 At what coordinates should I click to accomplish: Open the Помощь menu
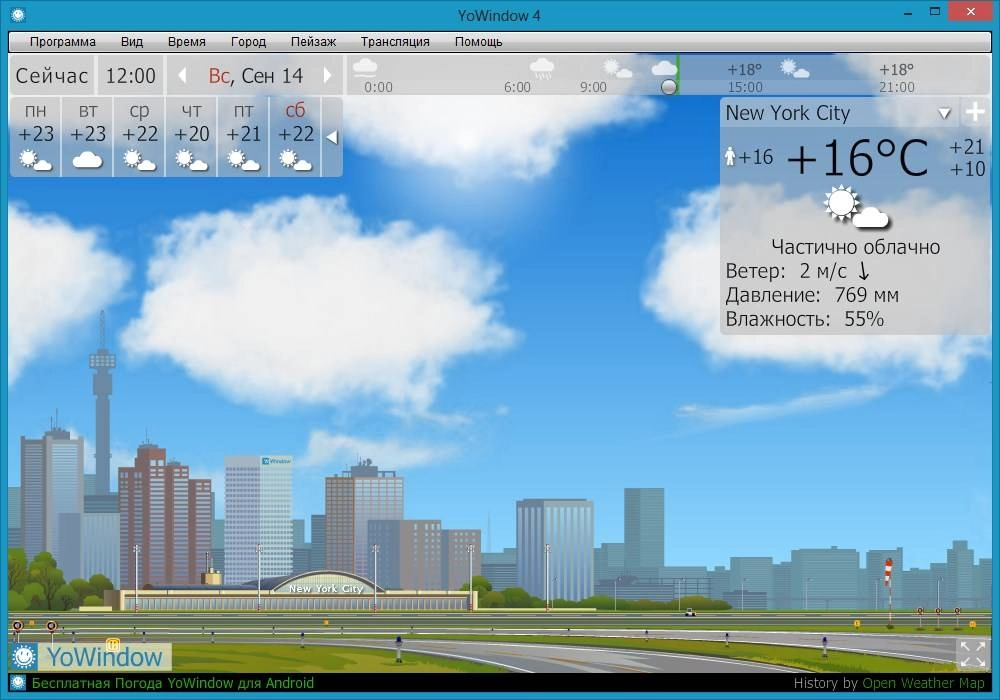478,42
